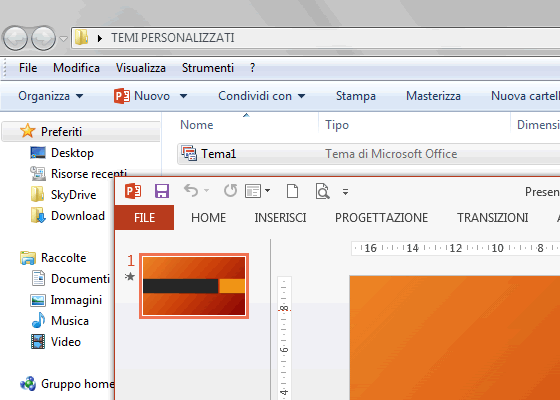Screen dimensions: 560x400
Task: Open the Download folder in Preferiti
Action: [78, 216]
